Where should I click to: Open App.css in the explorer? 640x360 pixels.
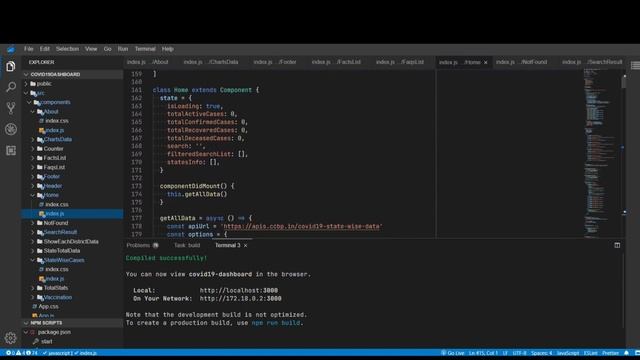click(48, 307)
